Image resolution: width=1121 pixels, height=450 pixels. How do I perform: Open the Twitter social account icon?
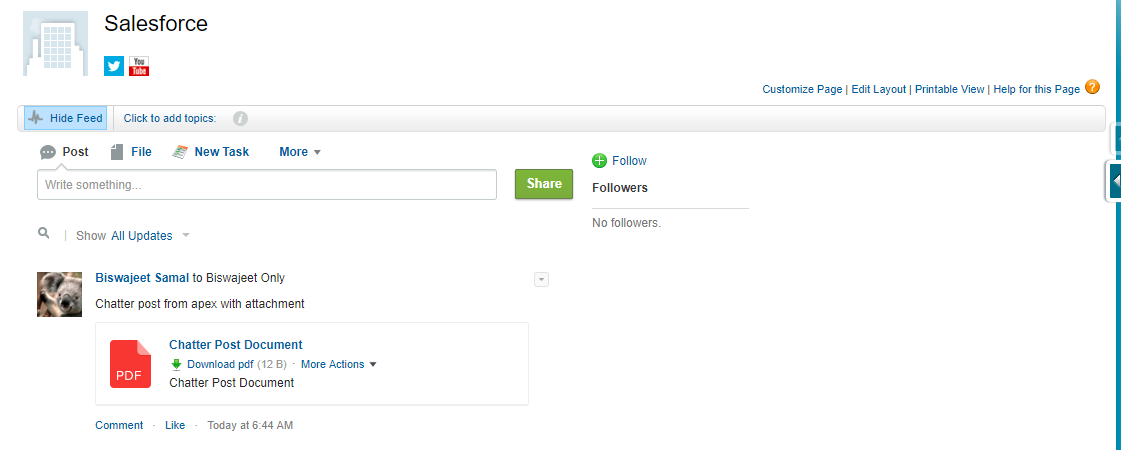coord(114,66)
